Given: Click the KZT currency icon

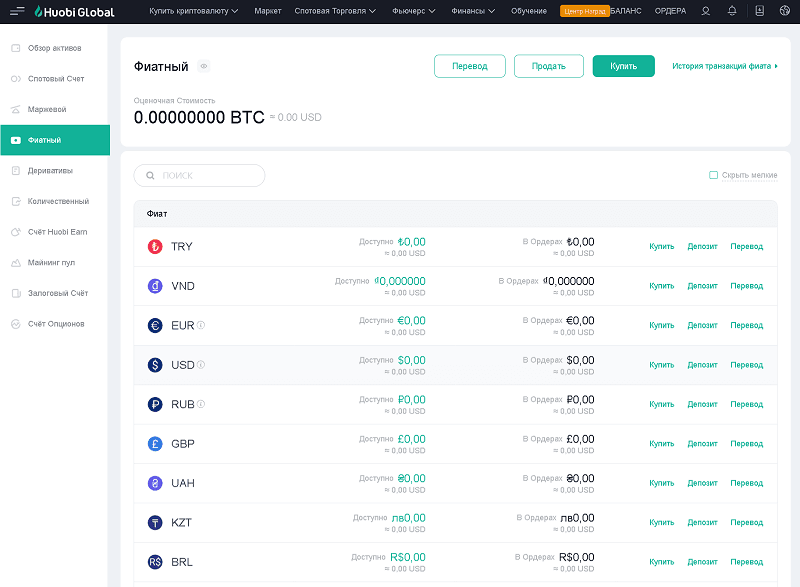Looking at the screenshot, I should (x=155, y=523).
